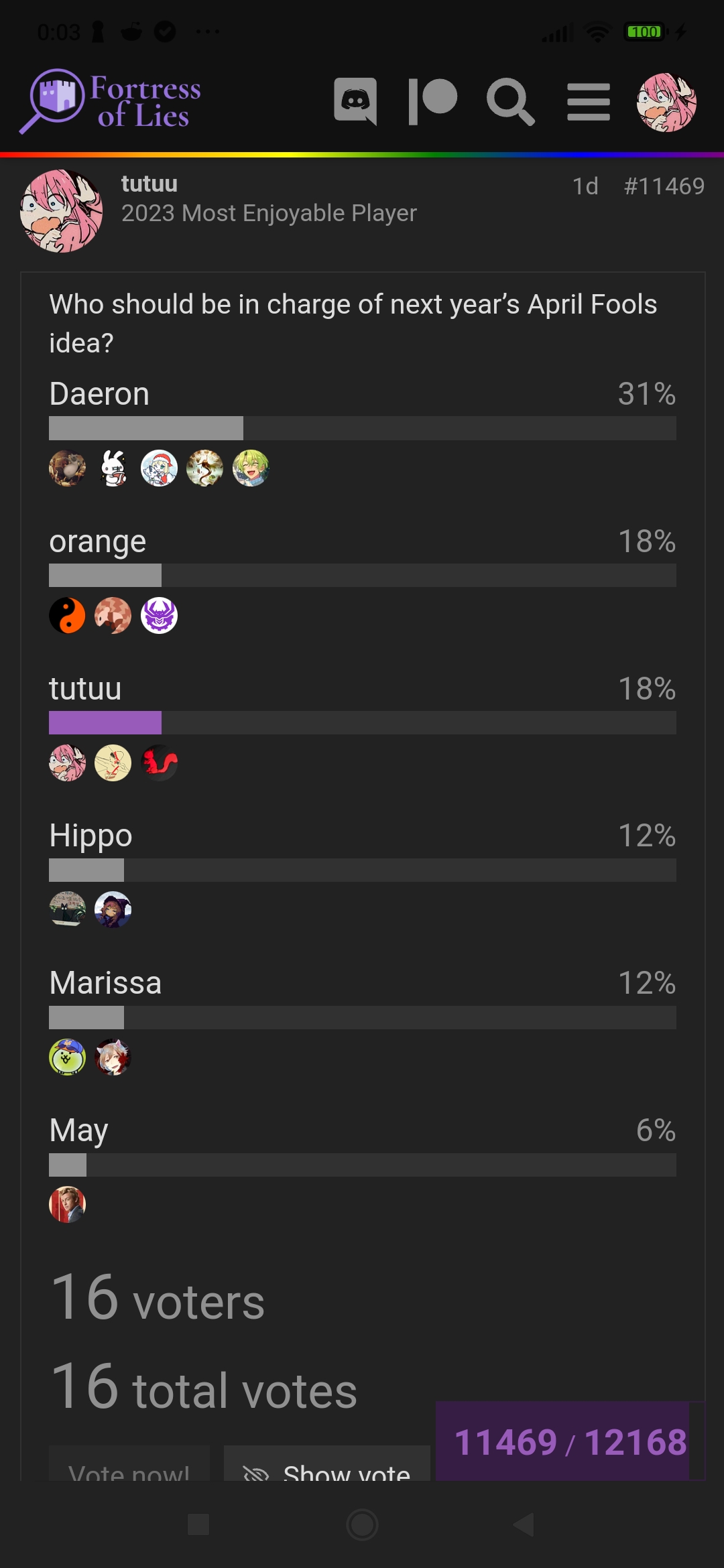Go to Fortress of Lies home logo
Viewport: 724px width, 1568px height.
tap(111, 101)
